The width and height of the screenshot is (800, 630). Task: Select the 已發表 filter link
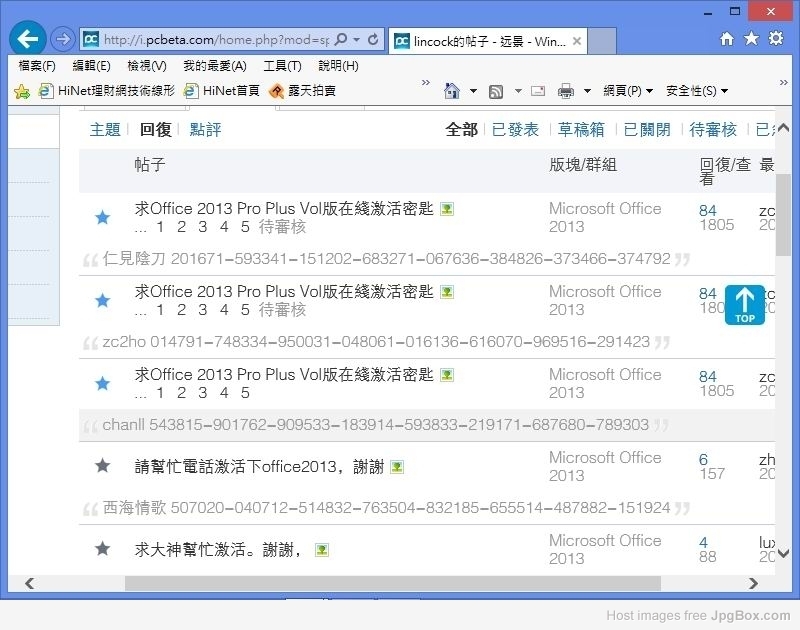(515, 130)
